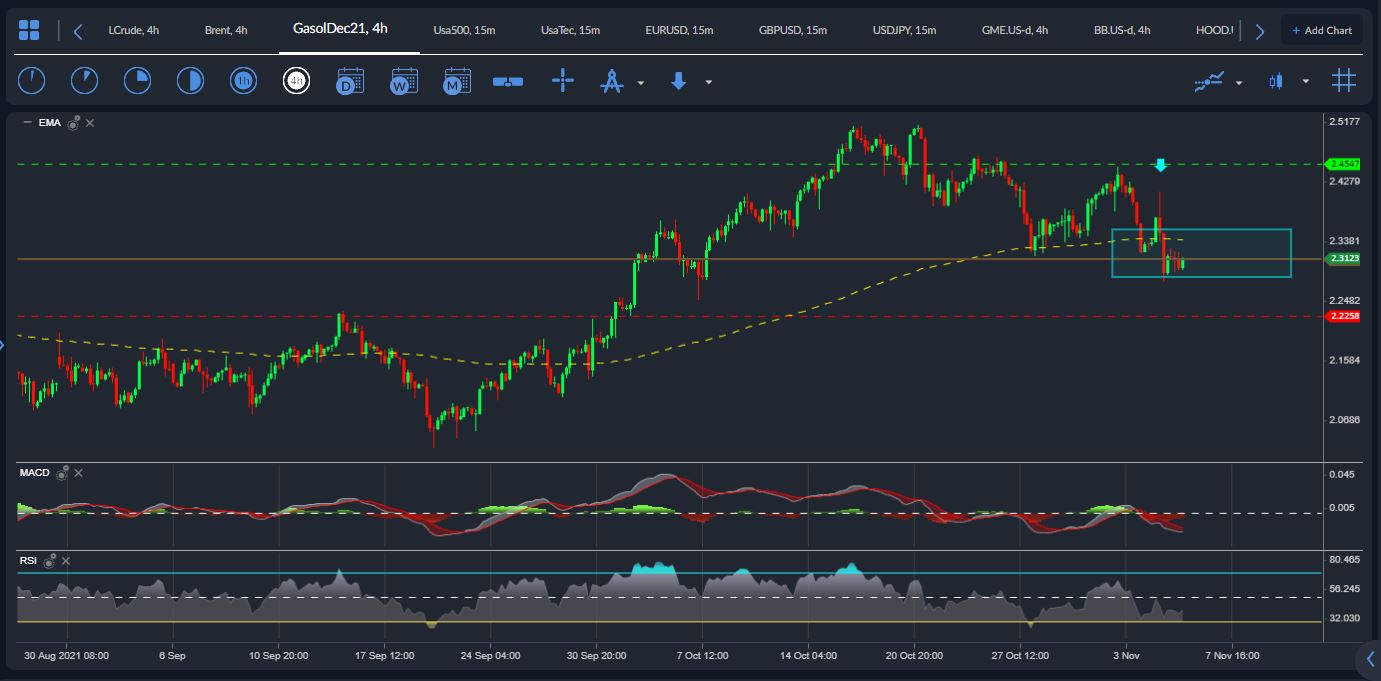Remove the RSI indicator panel
1381x681 pixels.
coord(65,561)
